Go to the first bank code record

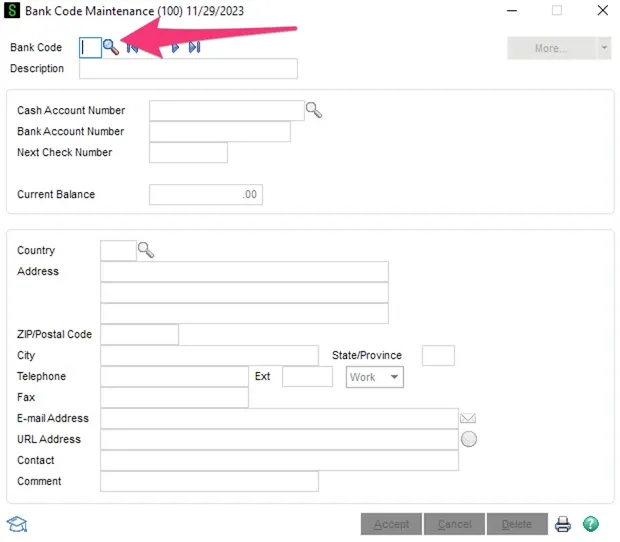[x=132, y=48]
